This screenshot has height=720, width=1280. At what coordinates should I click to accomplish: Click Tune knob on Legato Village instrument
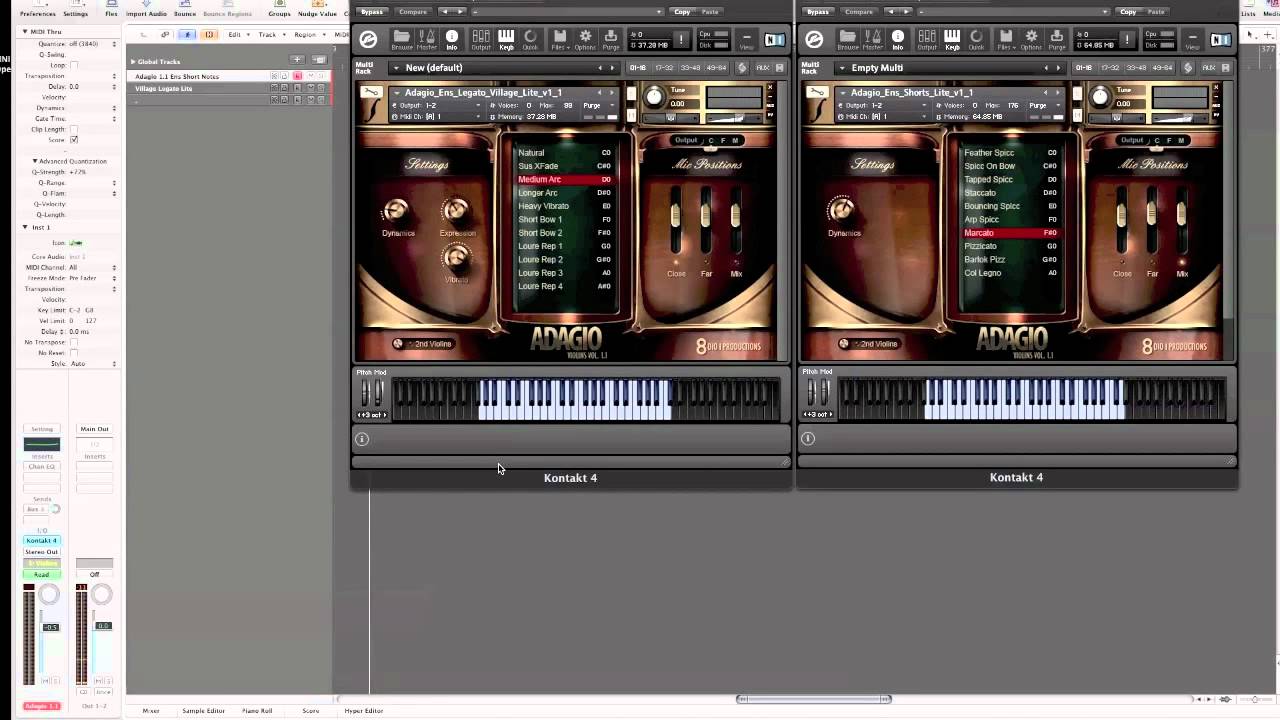pyautogui.click(x=654, y=97)
